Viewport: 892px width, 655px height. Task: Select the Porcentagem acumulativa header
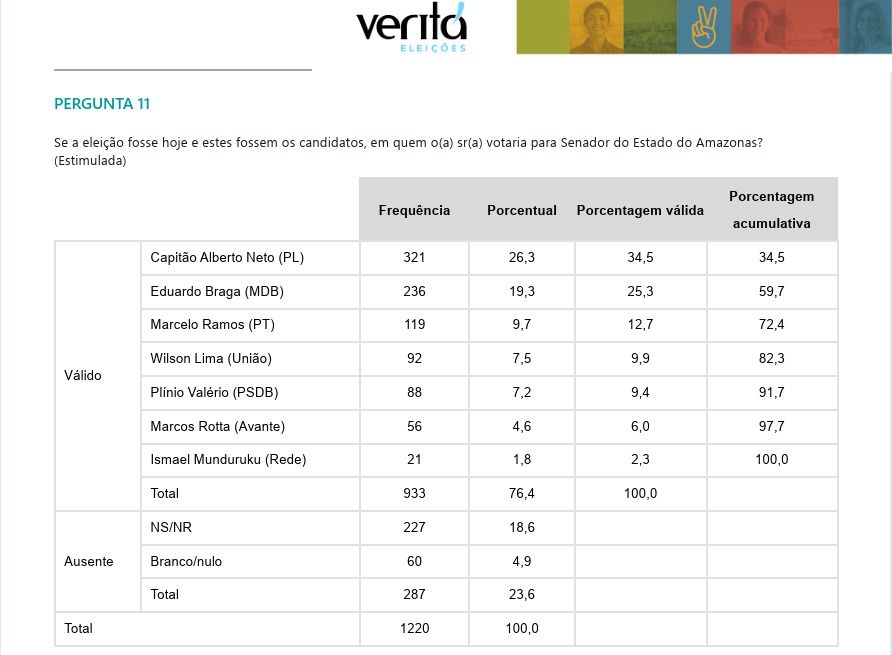[771, 210]
